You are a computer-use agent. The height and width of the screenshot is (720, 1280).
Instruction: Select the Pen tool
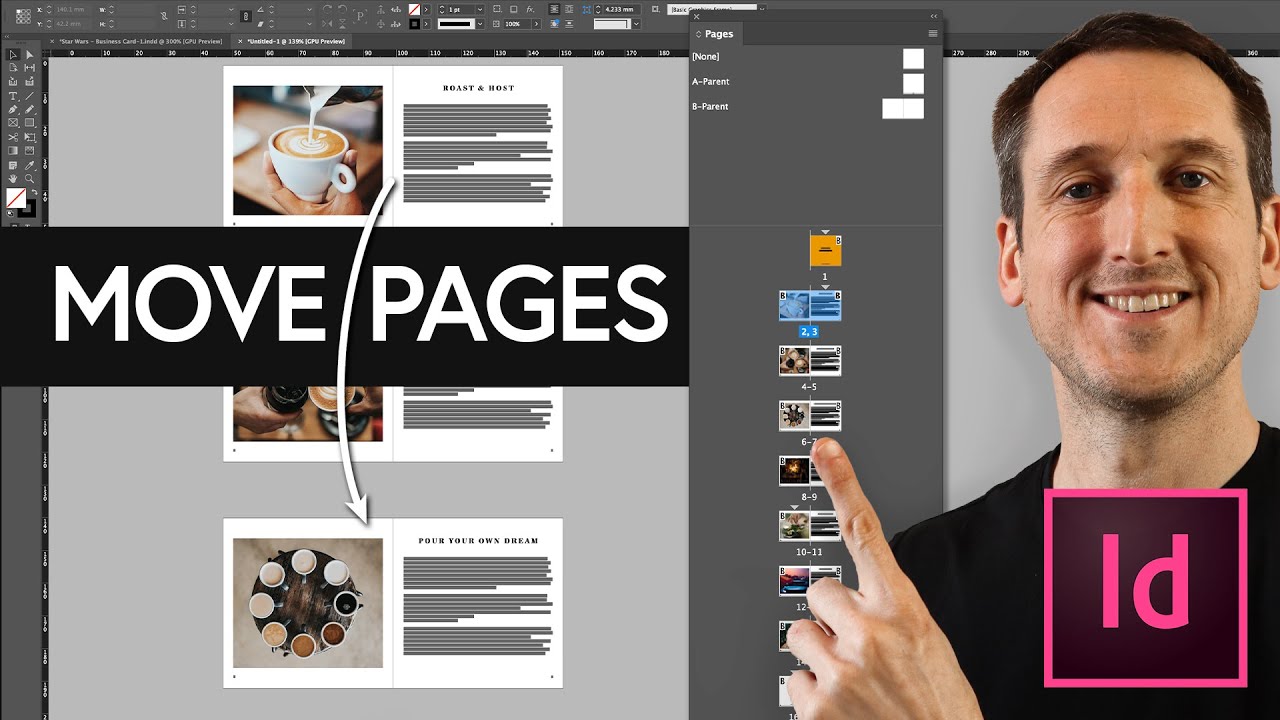(x=13, y=110)
